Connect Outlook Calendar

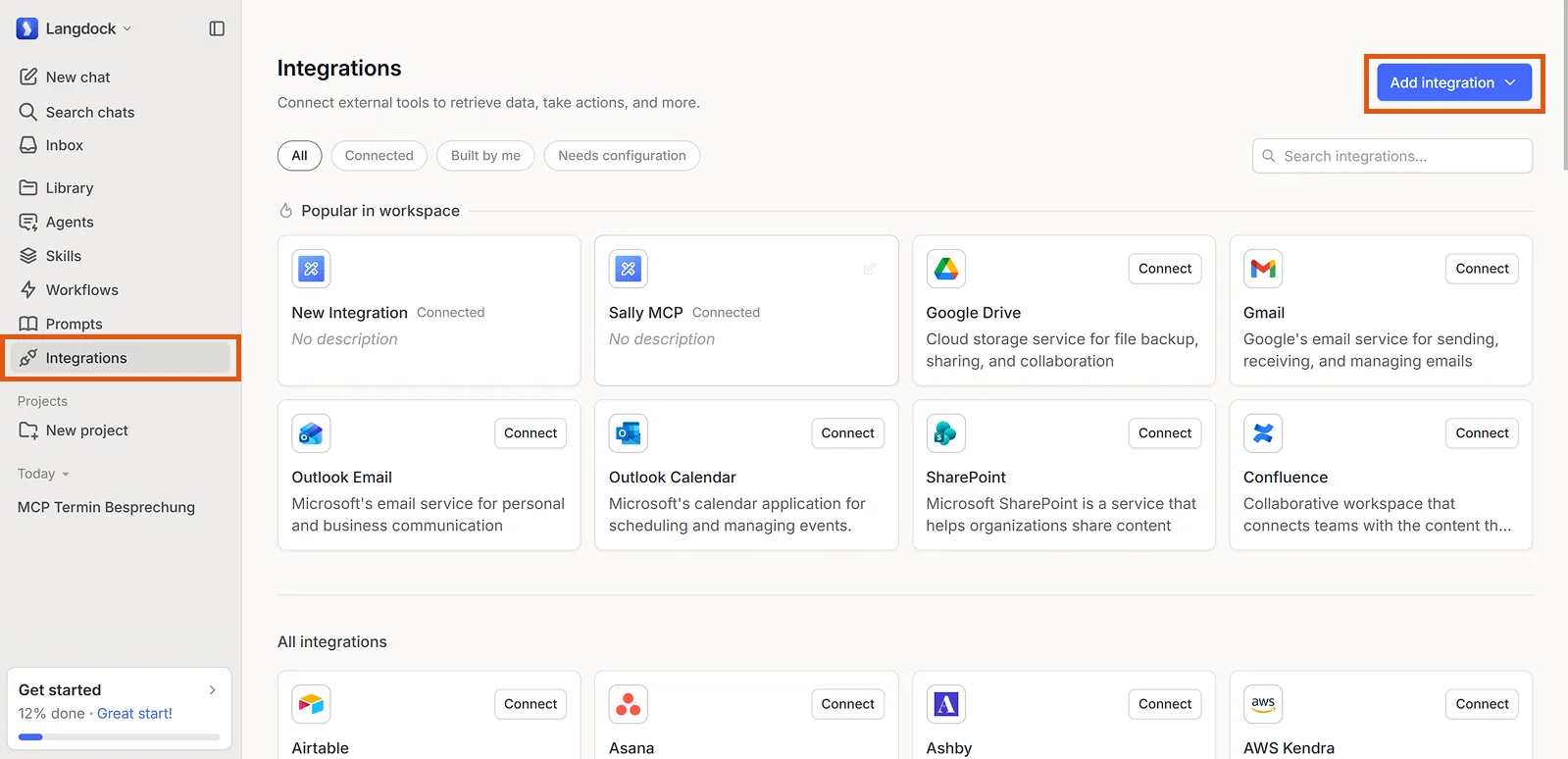pos(847,433)
